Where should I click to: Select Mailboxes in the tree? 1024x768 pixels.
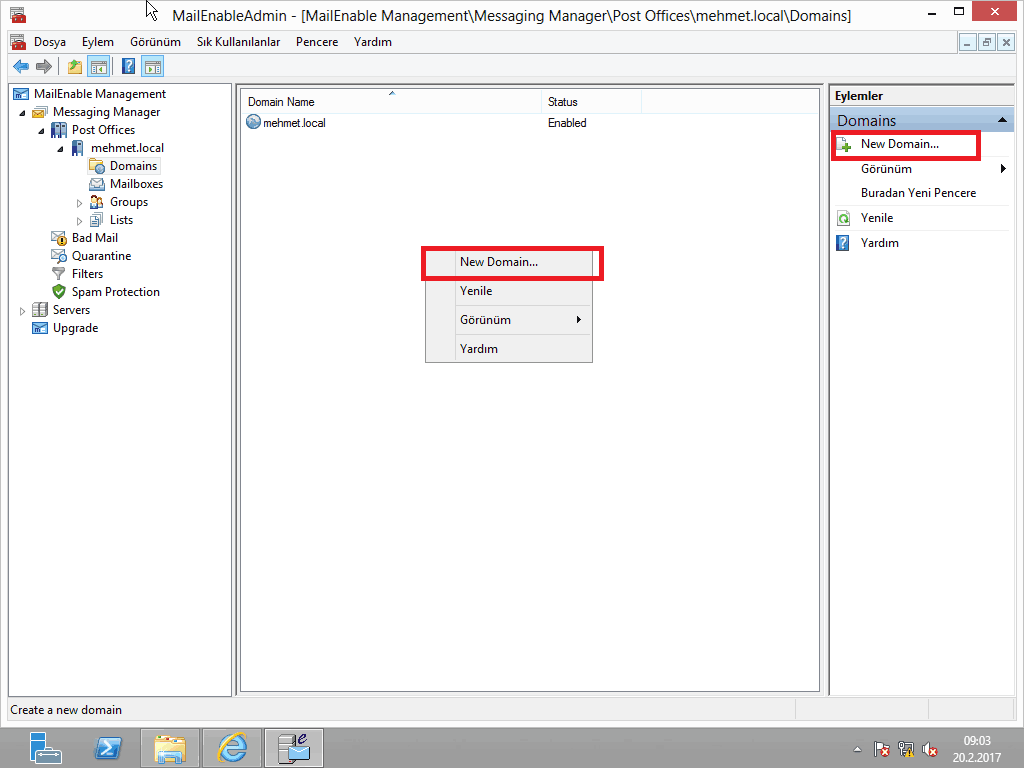pyautogui.click(x=136, y=184)
